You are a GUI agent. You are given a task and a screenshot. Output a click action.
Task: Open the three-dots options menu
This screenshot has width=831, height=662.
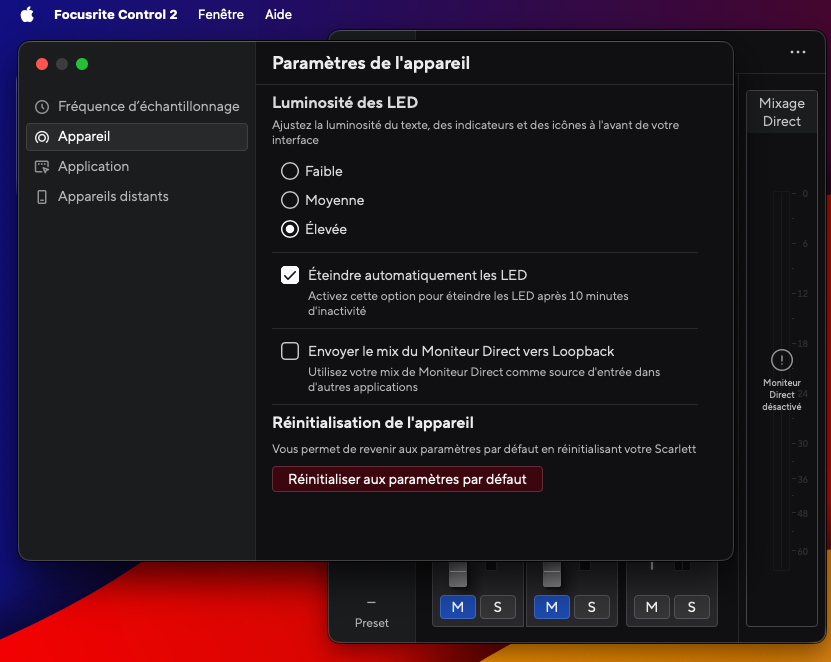[797, 52]
